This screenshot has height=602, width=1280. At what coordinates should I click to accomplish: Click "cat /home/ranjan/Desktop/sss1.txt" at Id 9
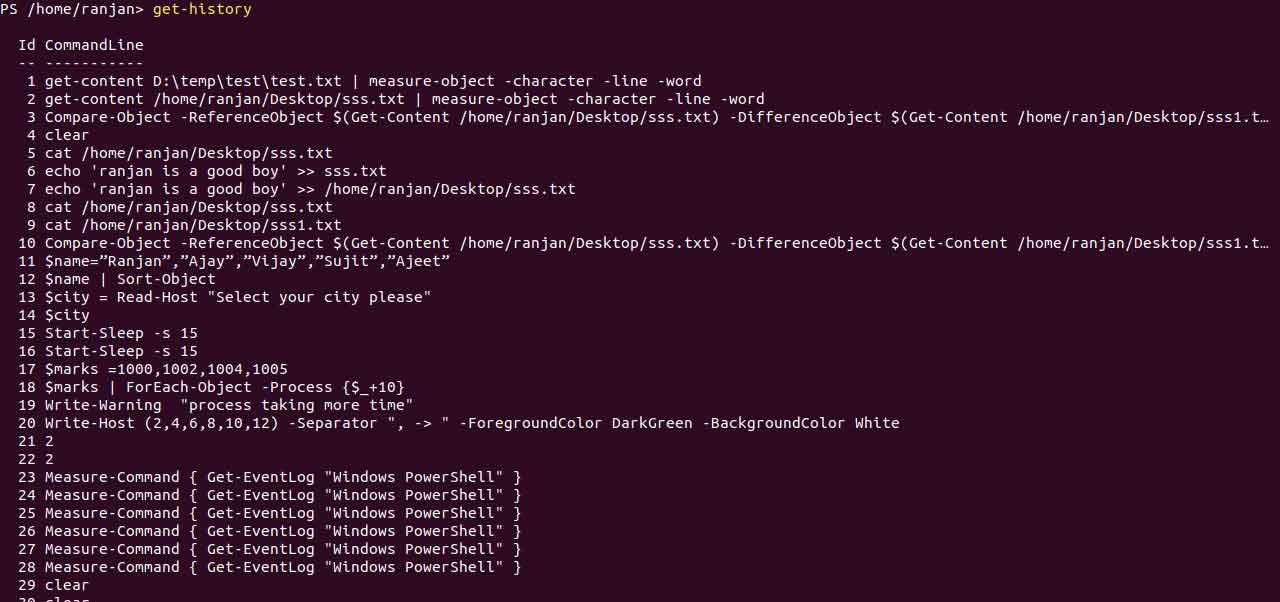pyautogui.click(x=193, y=225)
